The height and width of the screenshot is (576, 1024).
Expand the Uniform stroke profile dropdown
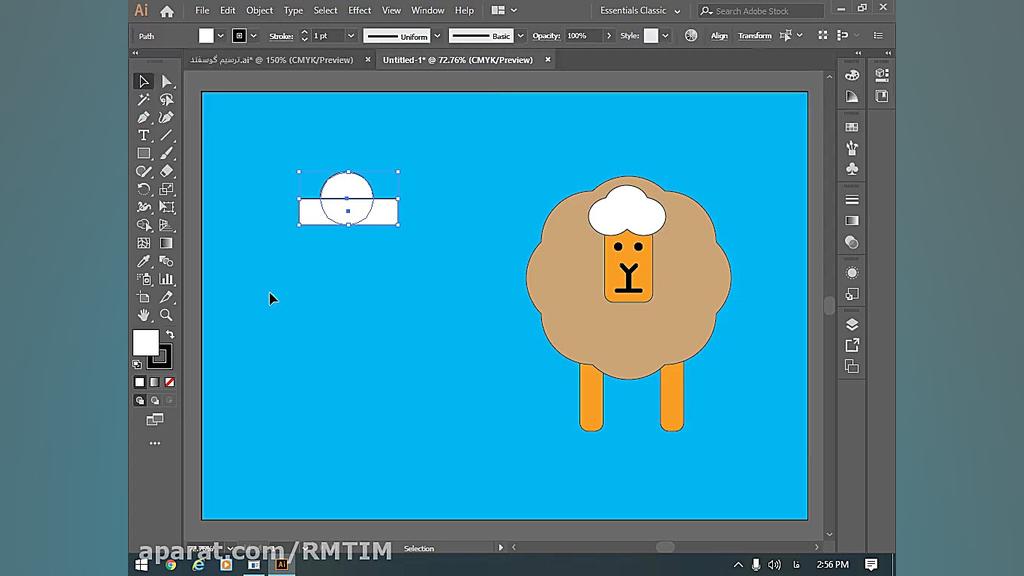click(x=437, y=36)
